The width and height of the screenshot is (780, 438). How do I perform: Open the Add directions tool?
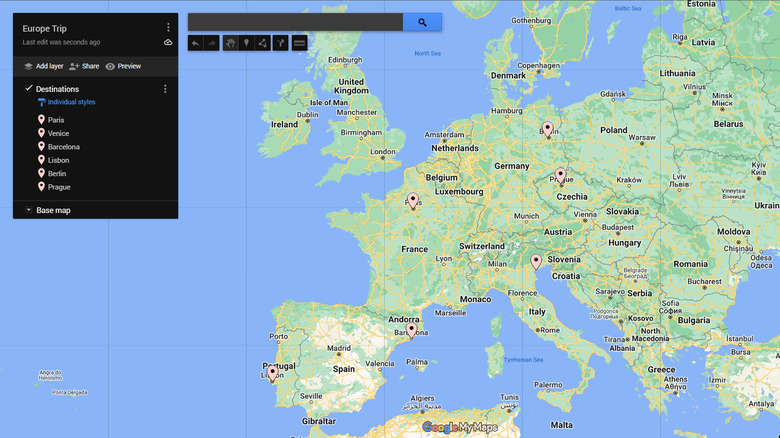tap(281, 43)
